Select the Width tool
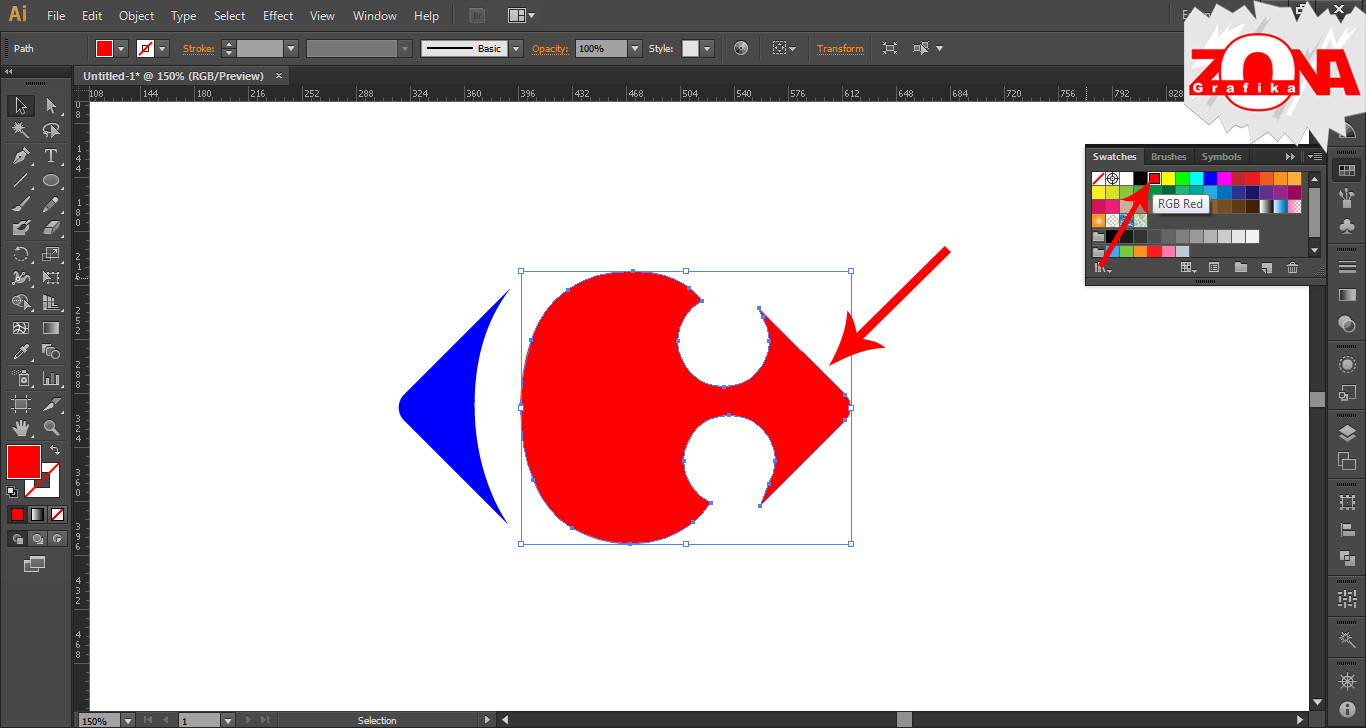1366x728 pixels. [21, 278]
